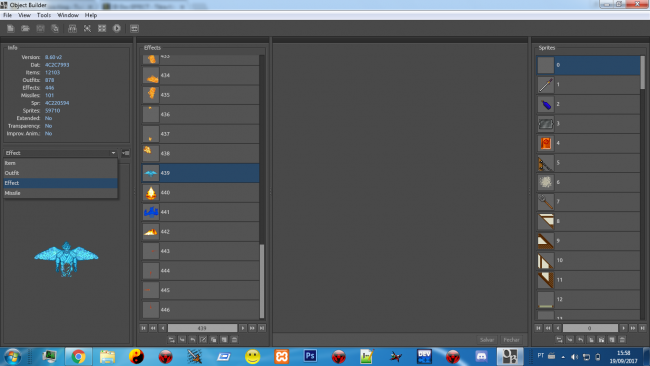Select effect 439 winged creature row

(x=201, y=173)
